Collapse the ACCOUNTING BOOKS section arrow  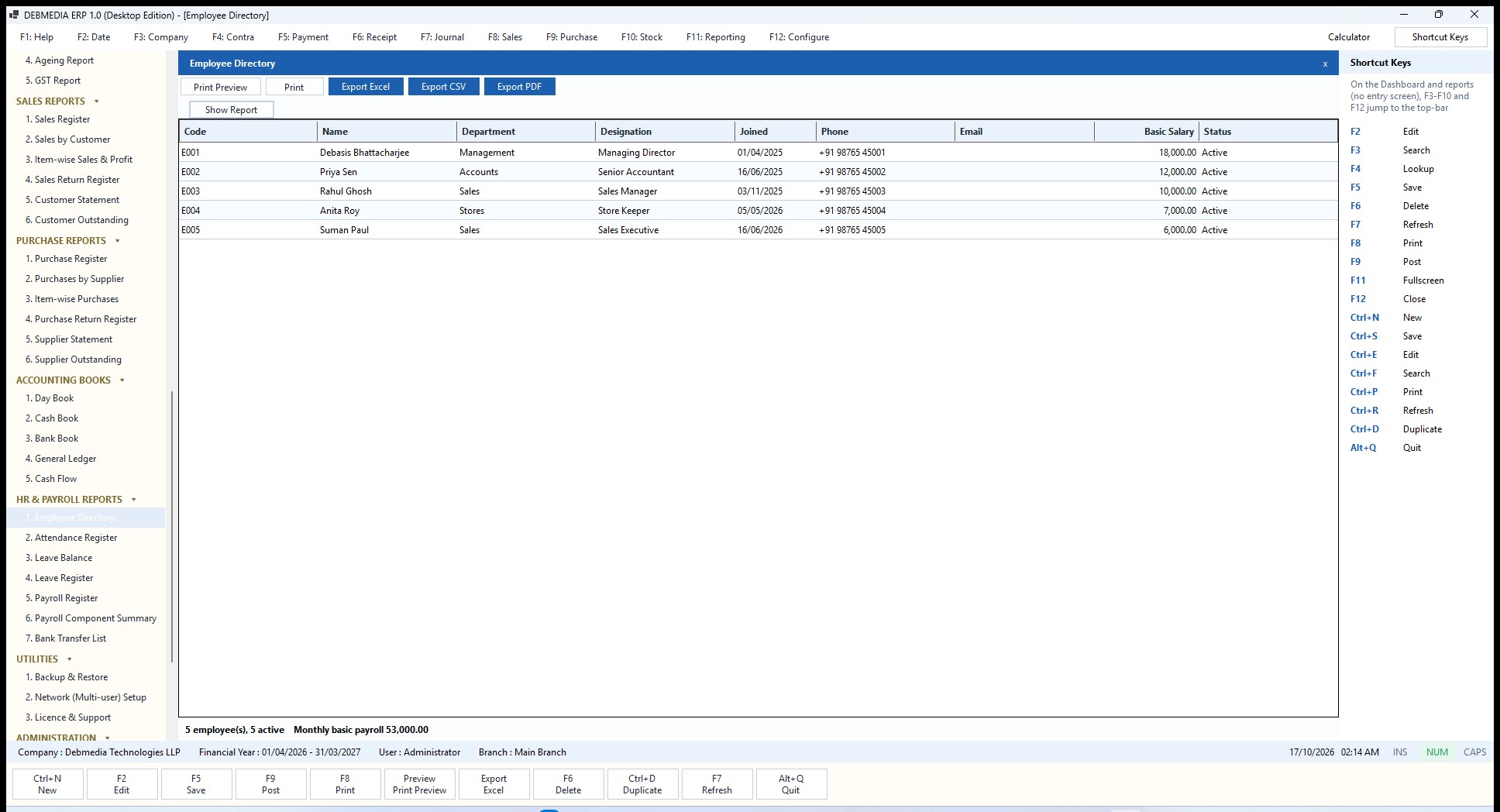coord(122,380)
